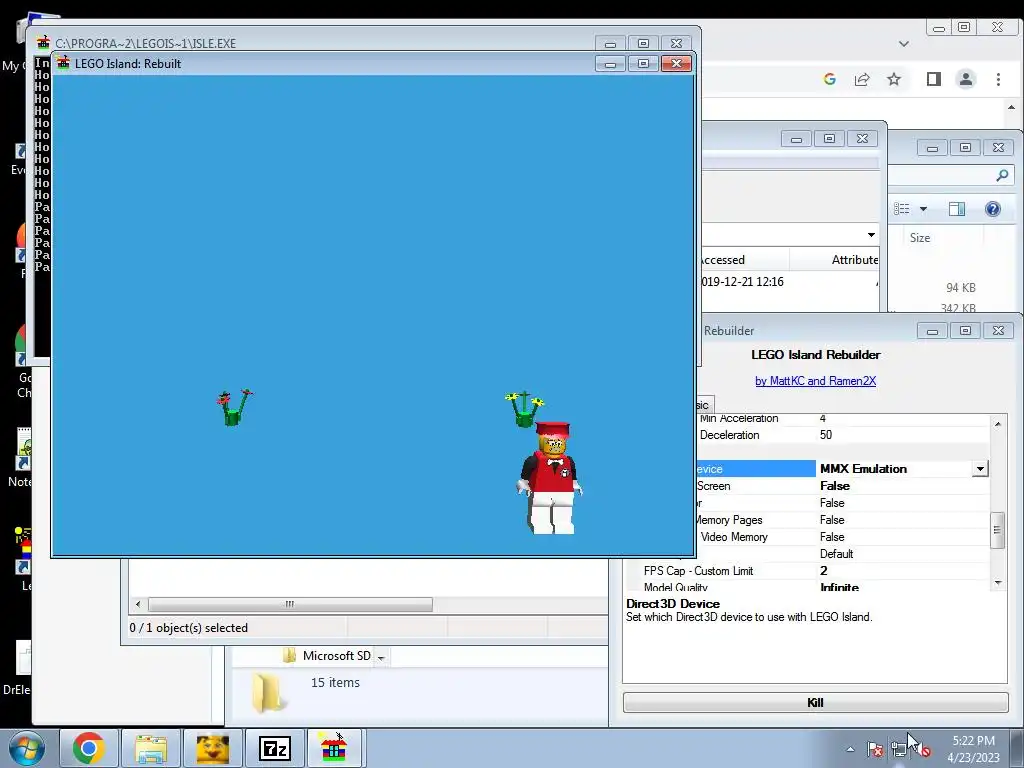Open Windows Explorer from the taskbar

pos(151,748)
